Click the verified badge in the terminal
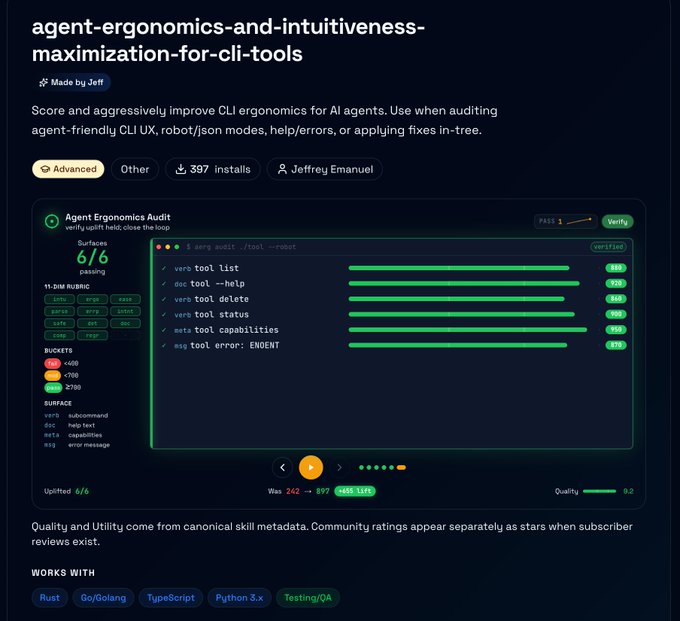 point(608,247)
